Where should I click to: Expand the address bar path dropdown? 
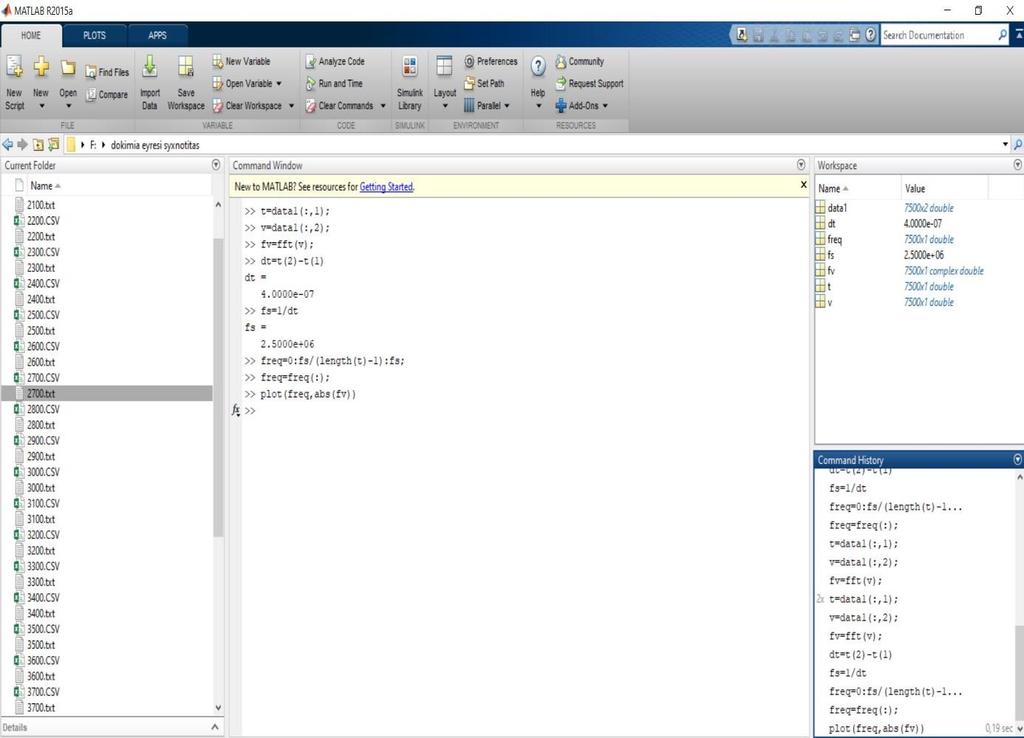pos(1005,144)
